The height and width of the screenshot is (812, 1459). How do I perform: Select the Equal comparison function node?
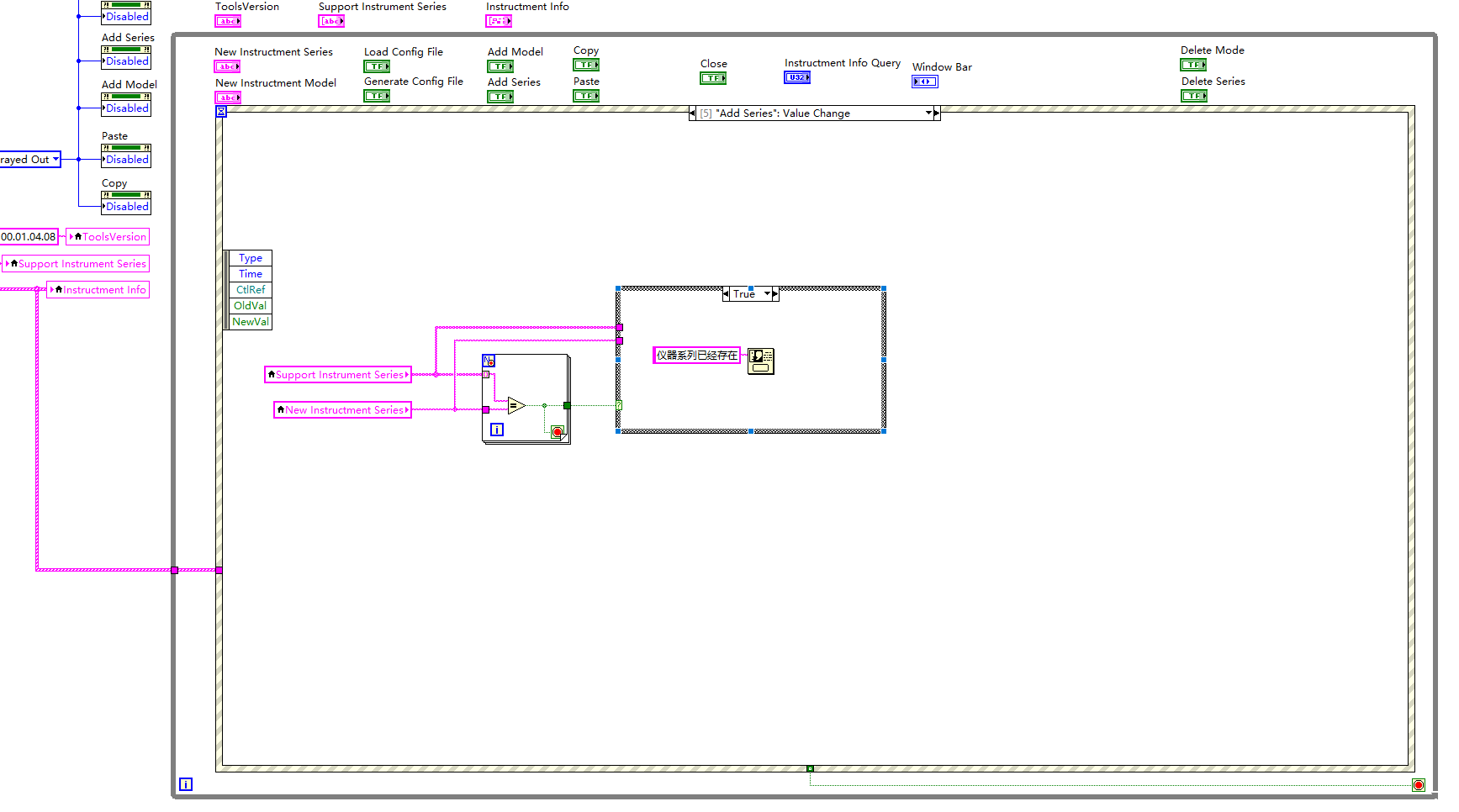click(x=516, y=406)
